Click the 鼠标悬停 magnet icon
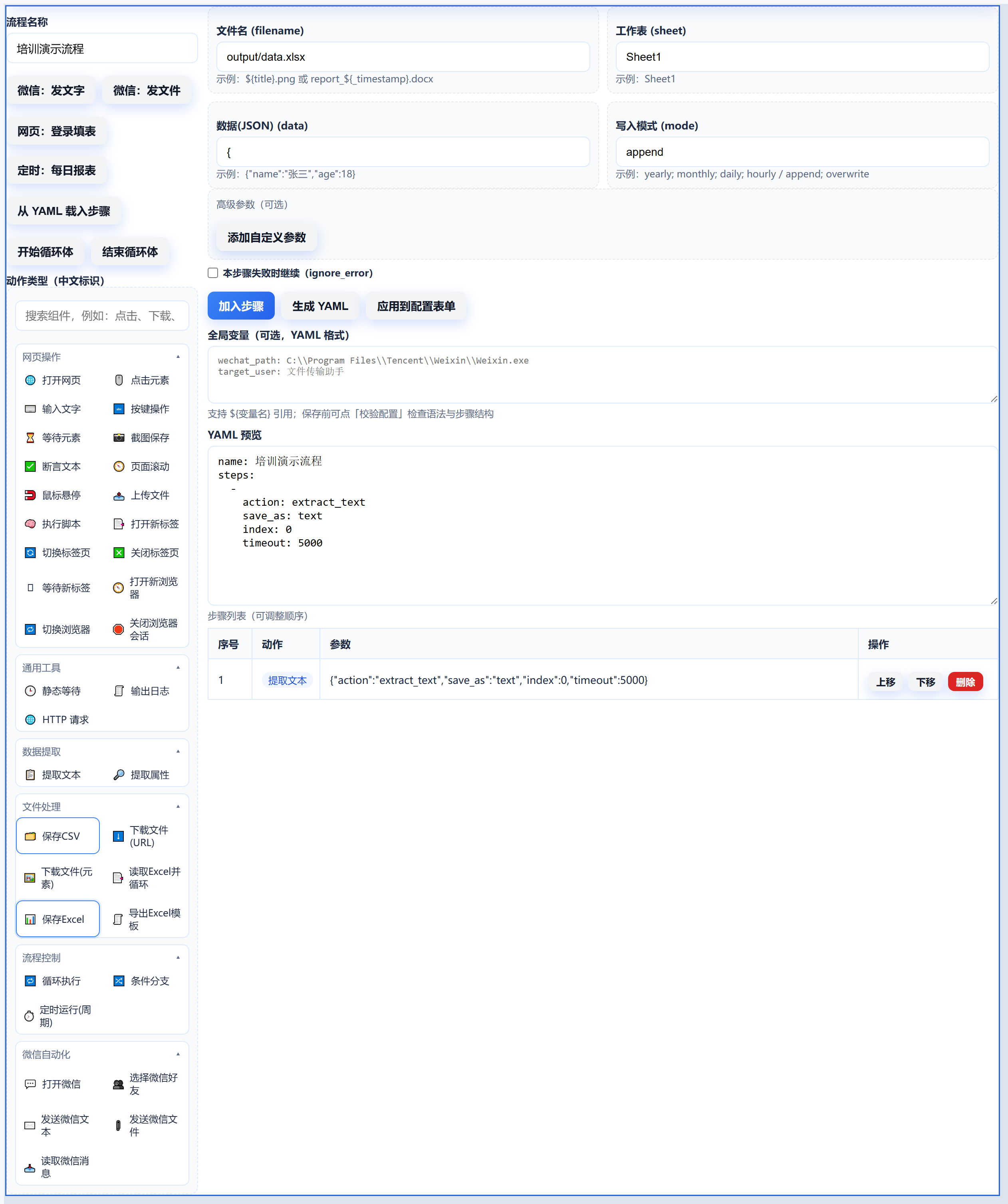The height and width of the screenshot is (1204, 1008). (30, 495)
